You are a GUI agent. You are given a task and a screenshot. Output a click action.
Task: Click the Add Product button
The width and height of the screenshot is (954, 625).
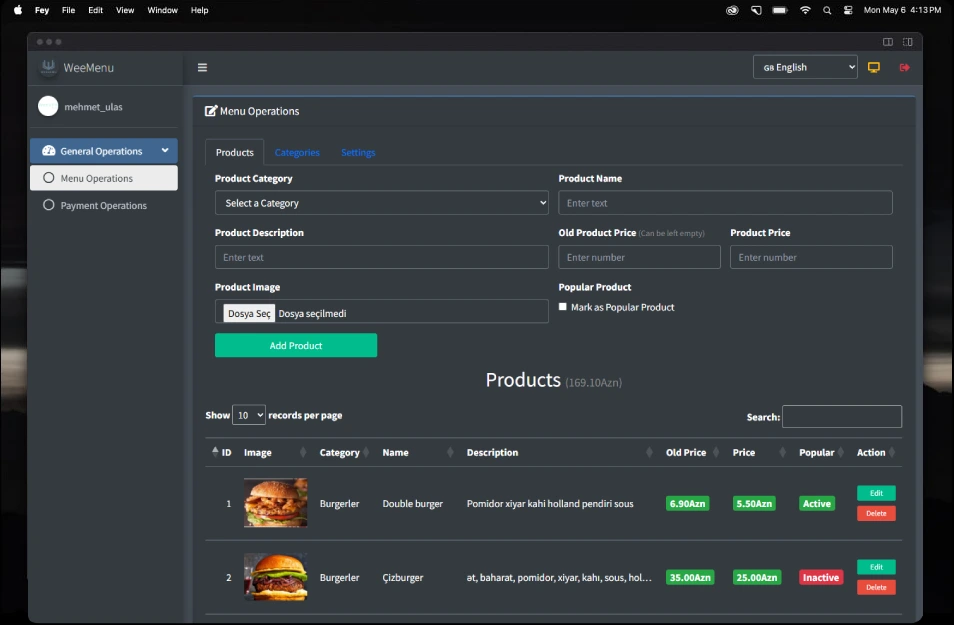(296, 345)
